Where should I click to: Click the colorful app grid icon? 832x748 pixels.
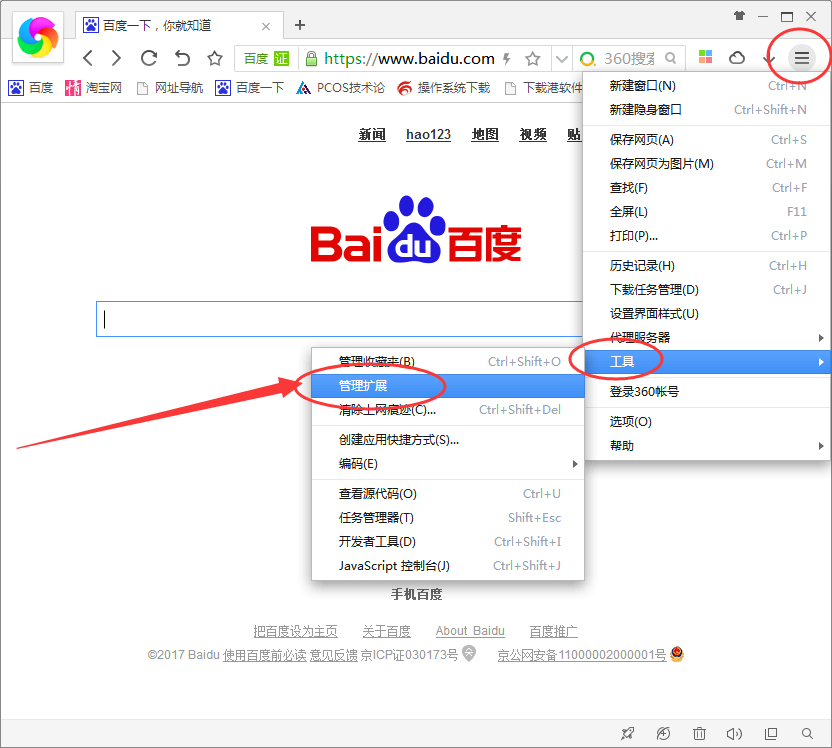tap(705, 58)
